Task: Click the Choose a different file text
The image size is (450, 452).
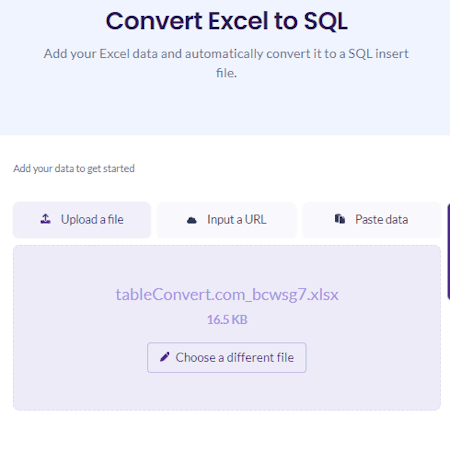Action: click(235, 357)
